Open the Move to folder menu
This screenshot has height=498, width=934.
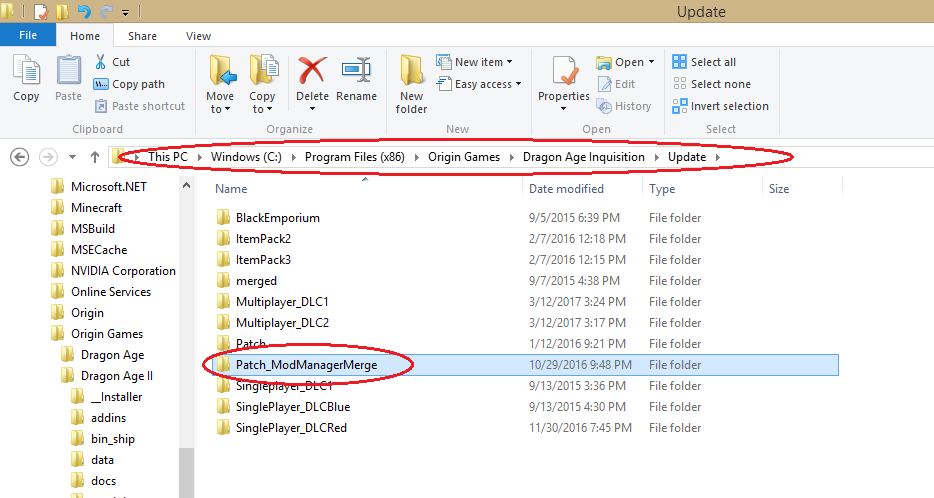(x=220, y=84)
